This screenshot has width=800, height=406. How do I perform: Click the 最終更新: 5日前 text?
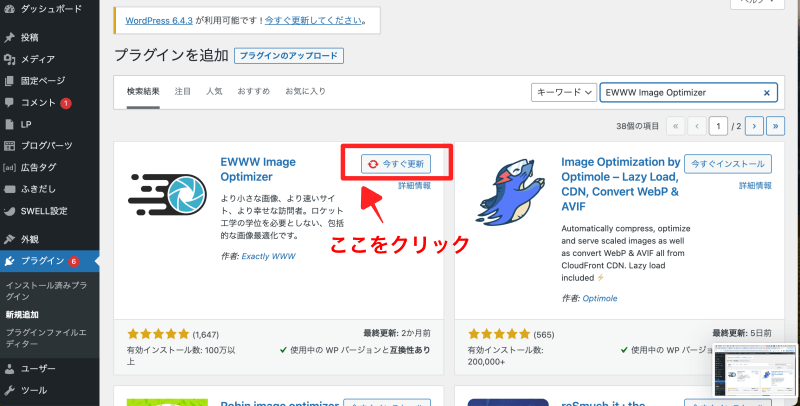(x=742, y=334)
